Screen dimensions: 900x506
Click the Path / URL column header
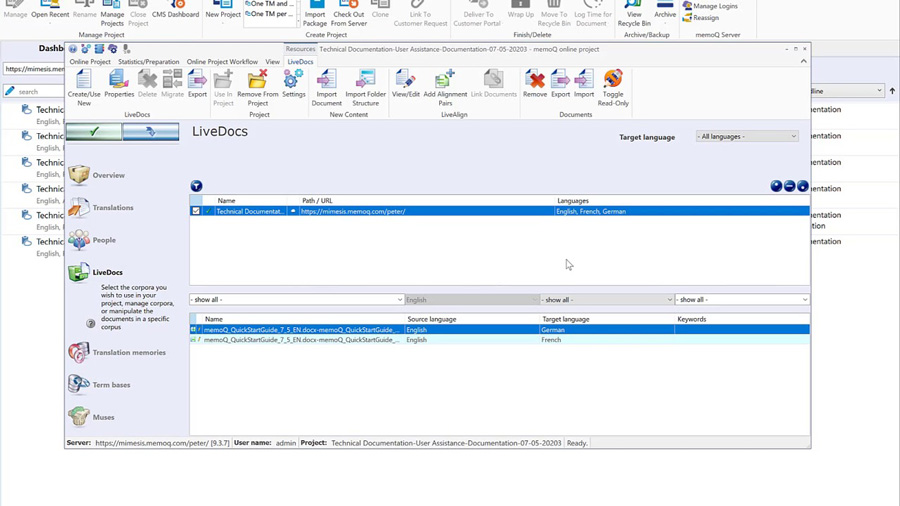point(317,201)
